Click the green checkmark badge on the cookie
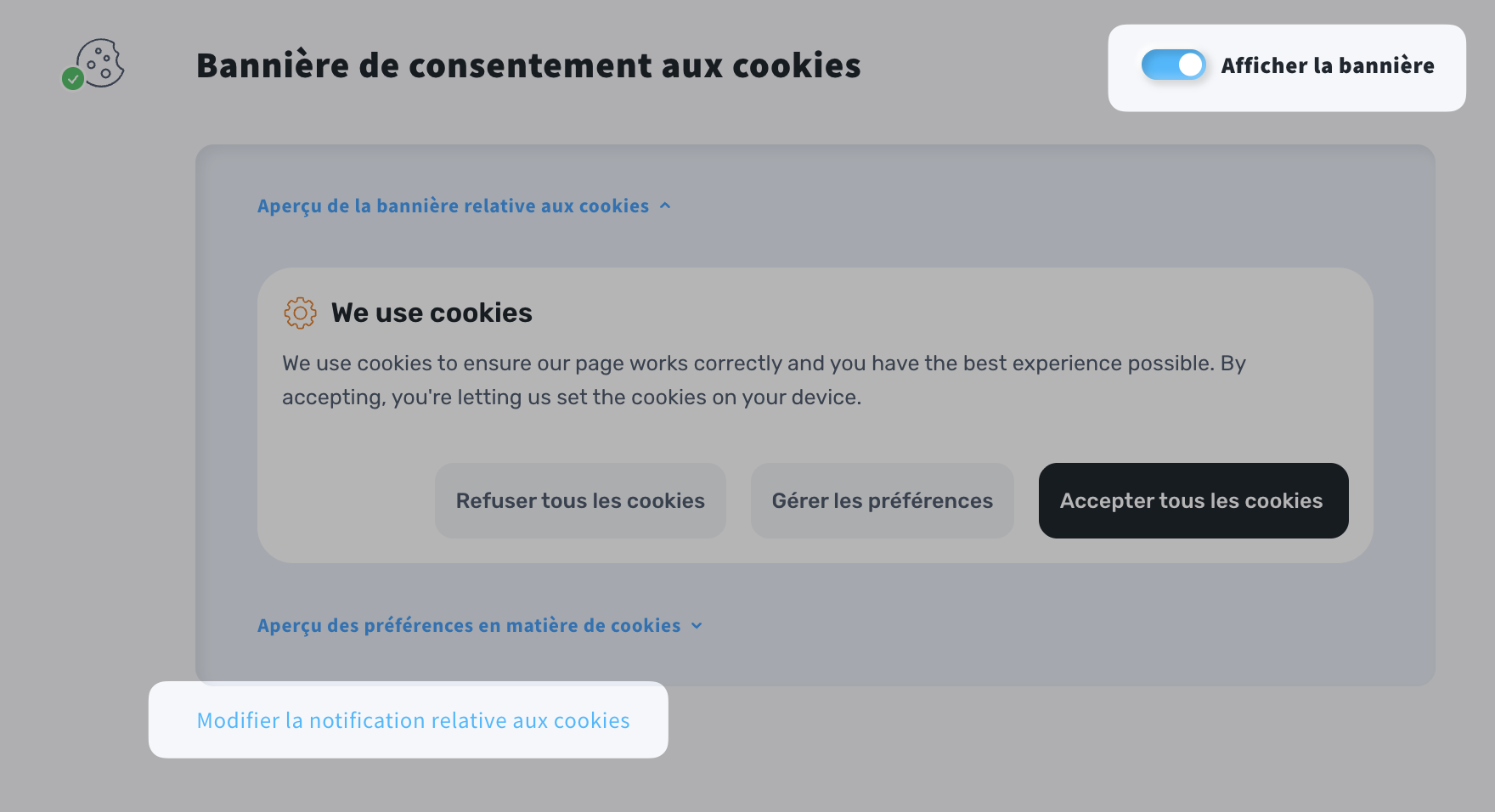1495x812 pixels. 73,80
